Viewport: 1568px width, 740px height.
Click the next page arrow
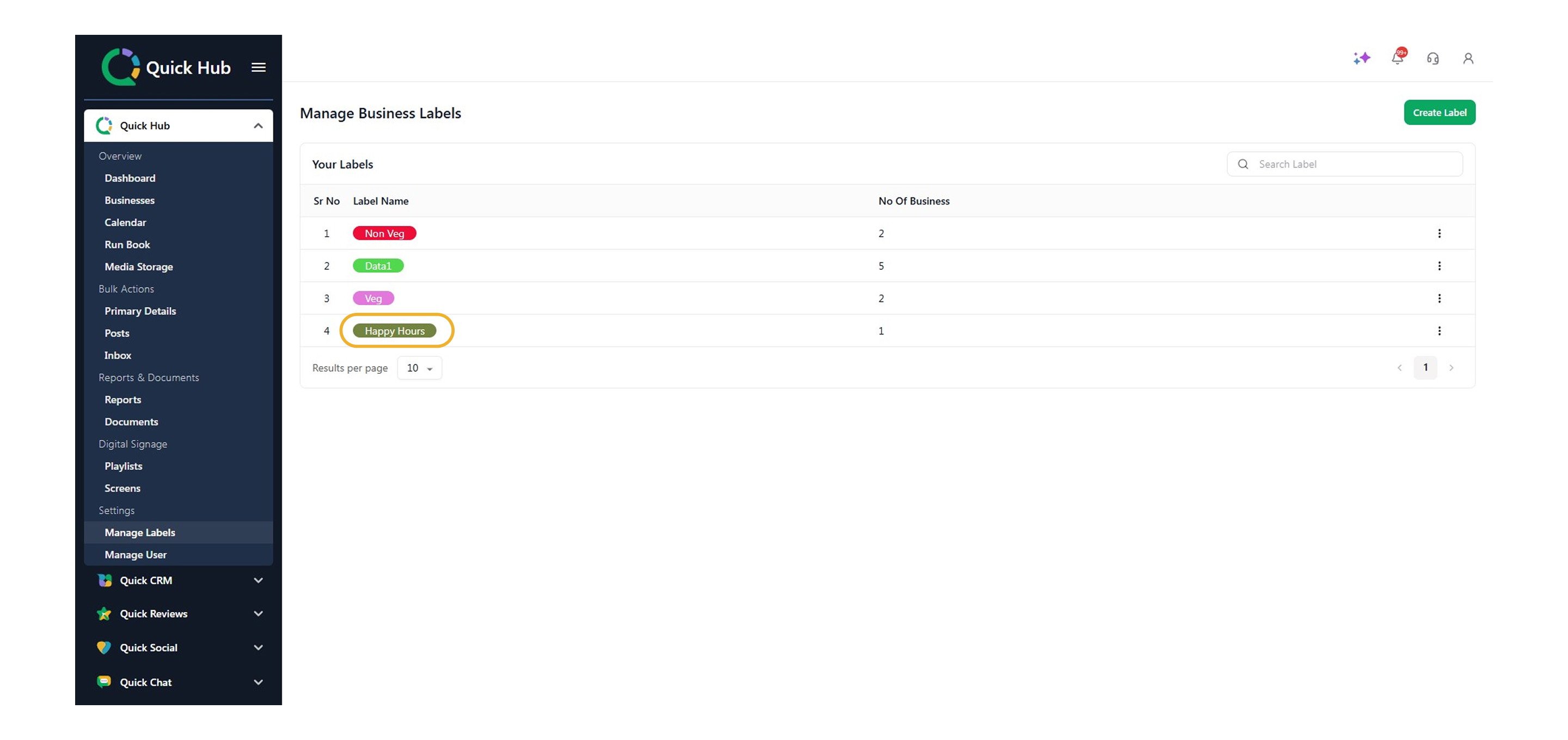click(x=1451, y=368)
